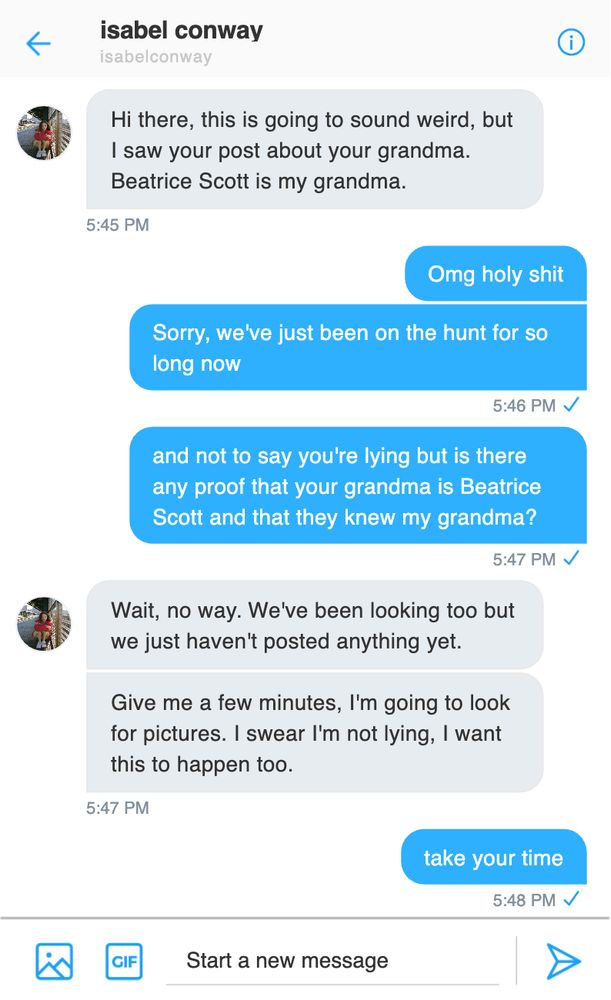Select the "any proof" question message bubble
Image resolution: width=611 pixels, height=1000 pixels.
[x=357, y=486]
